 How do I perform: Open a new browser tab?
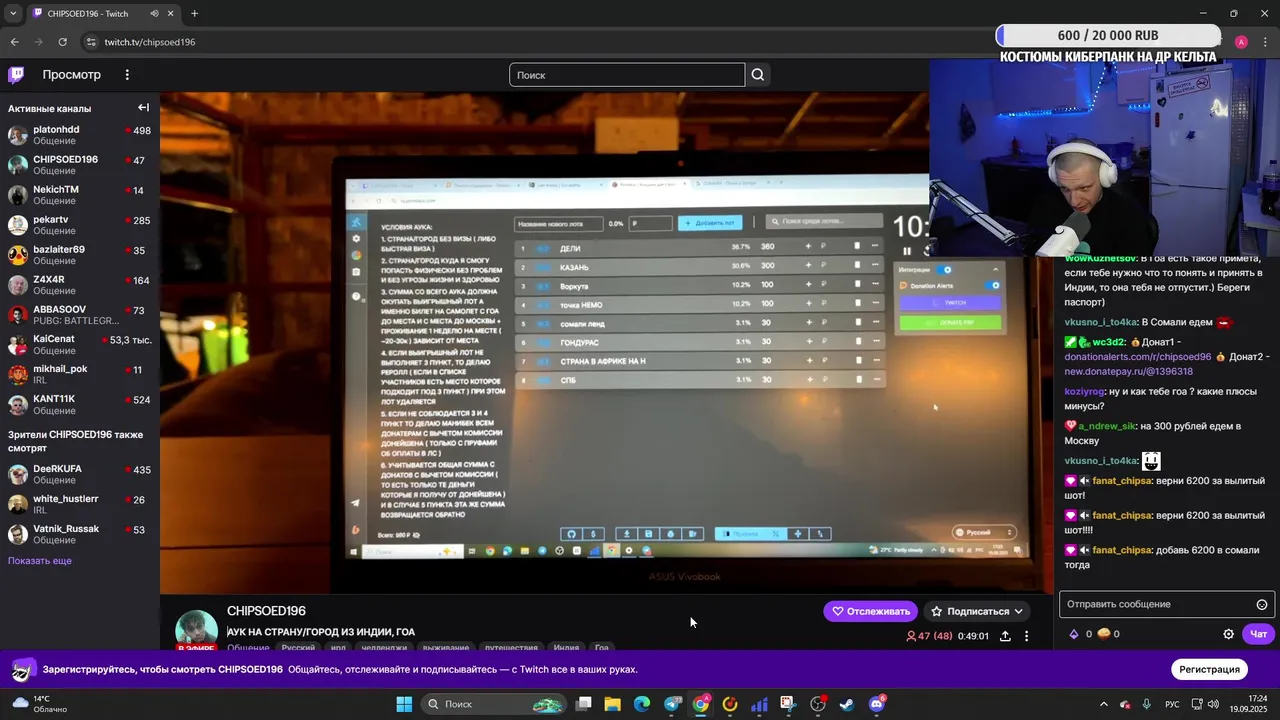(x=194, y=14)
